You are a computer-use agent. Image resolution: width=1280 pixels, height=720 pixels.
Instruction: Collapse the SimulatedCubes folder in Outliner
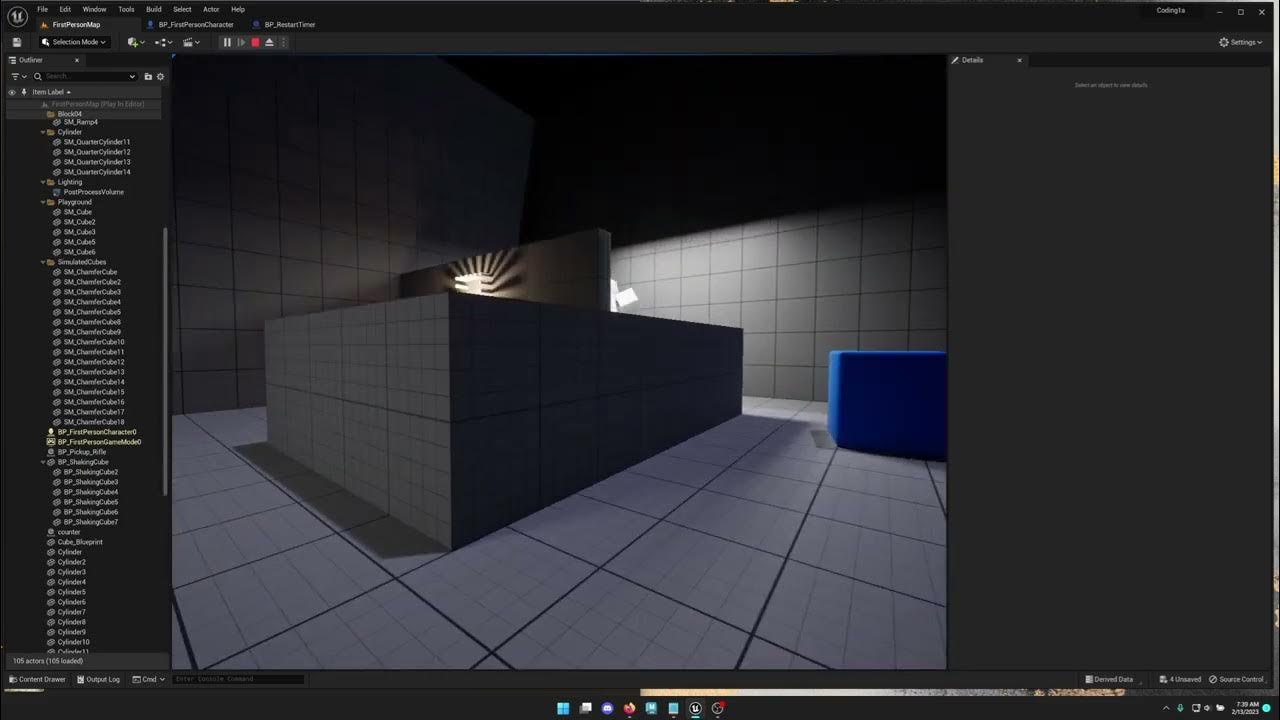[43, 262]
